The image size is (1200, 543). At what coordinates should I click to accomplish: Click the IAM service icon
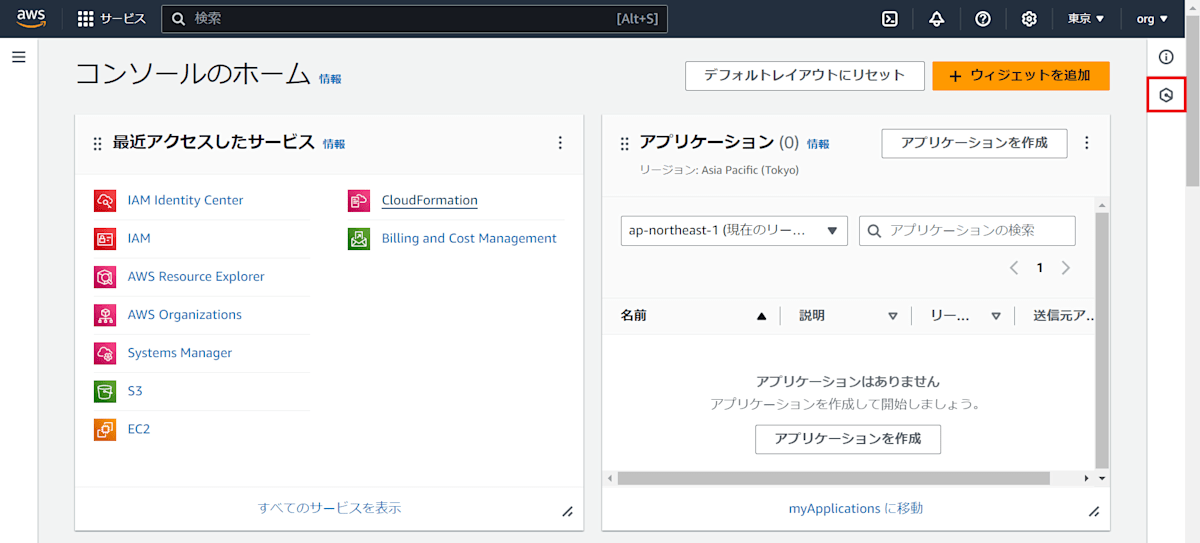pyautogui.click(x=105, y=238)
